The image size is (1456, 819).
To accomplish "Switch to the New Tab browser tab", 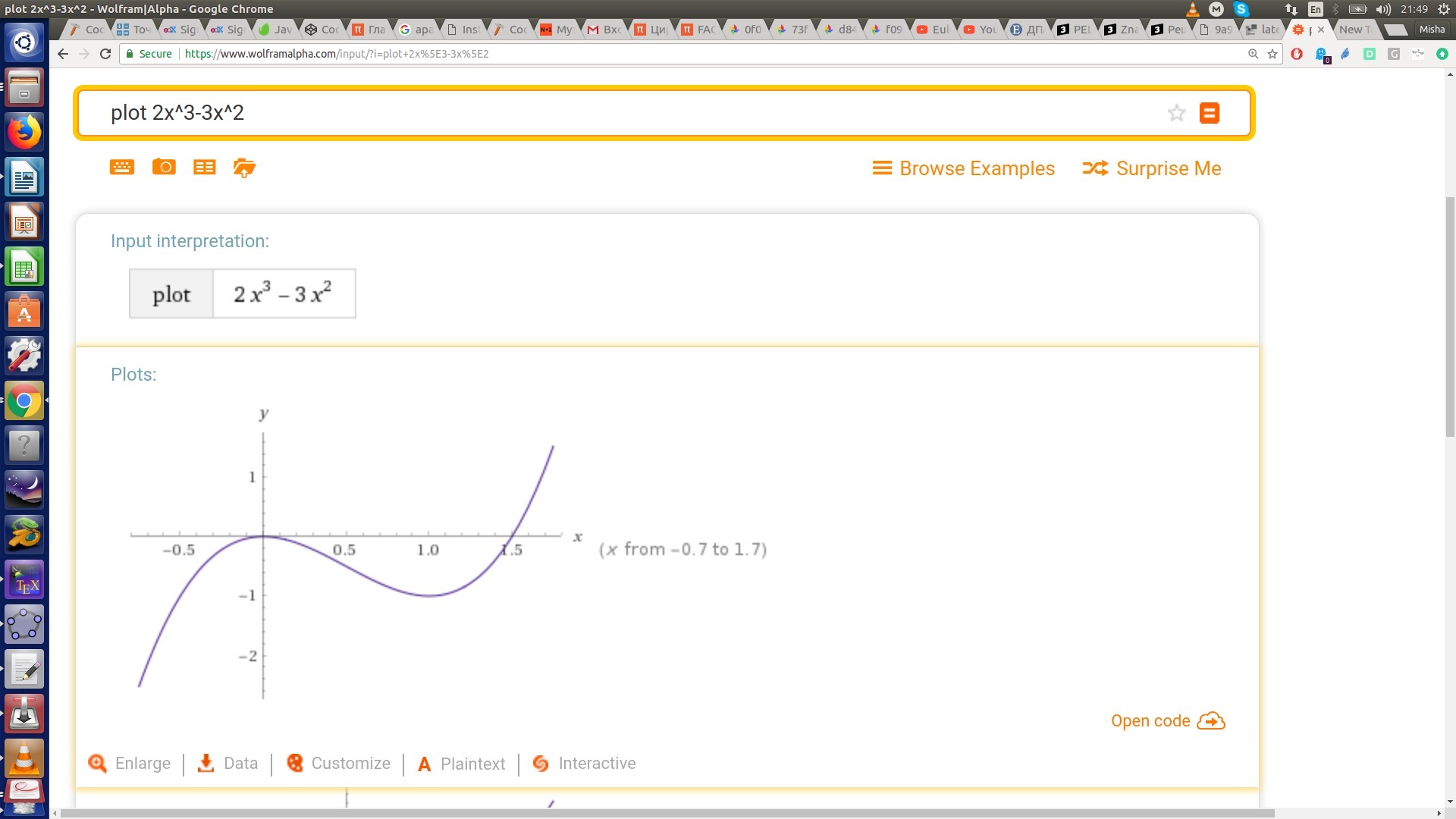I will point(1354,30).
